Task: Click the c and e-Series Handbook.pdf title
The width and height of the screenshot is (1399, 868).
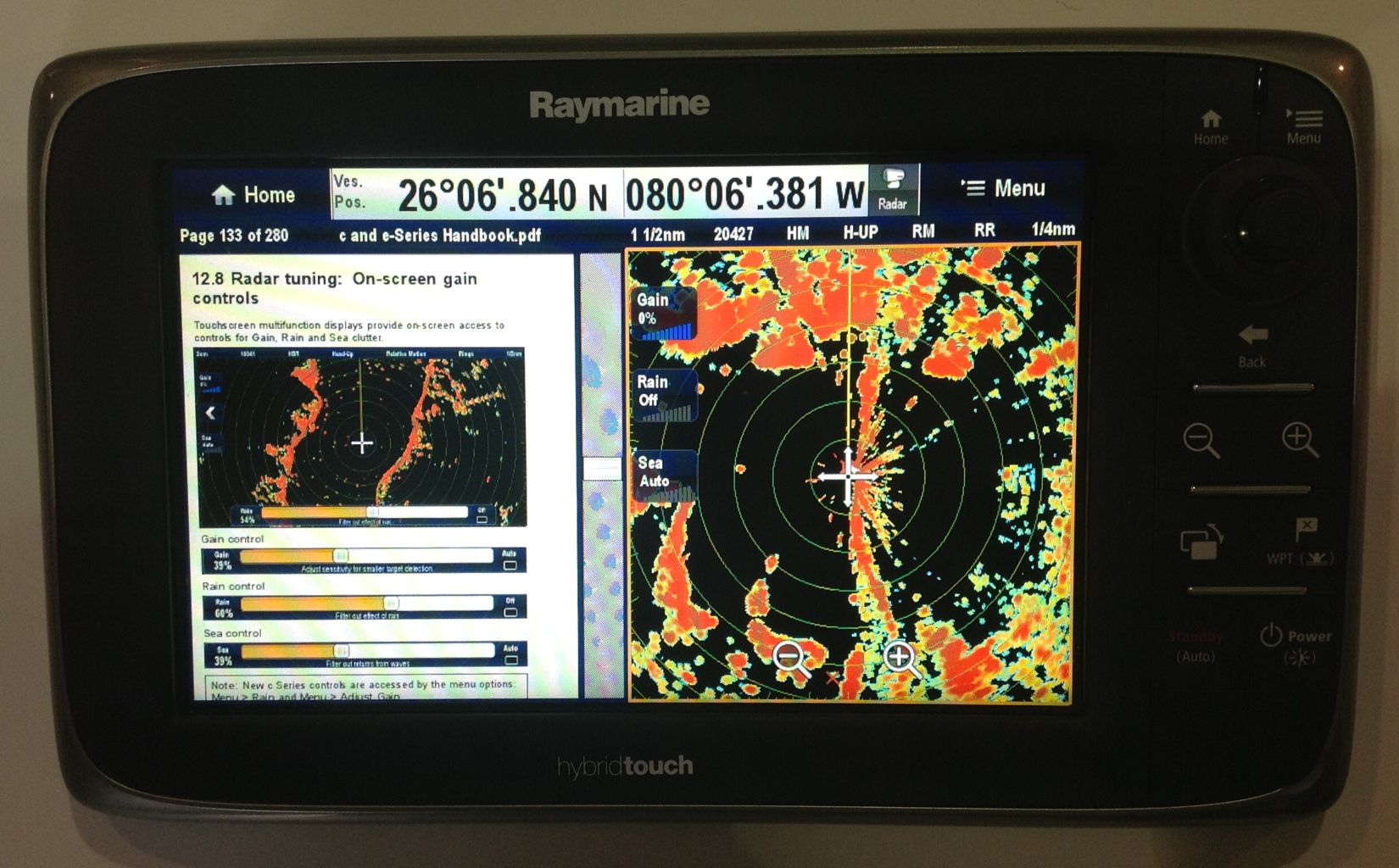Action: pos(439,236)
